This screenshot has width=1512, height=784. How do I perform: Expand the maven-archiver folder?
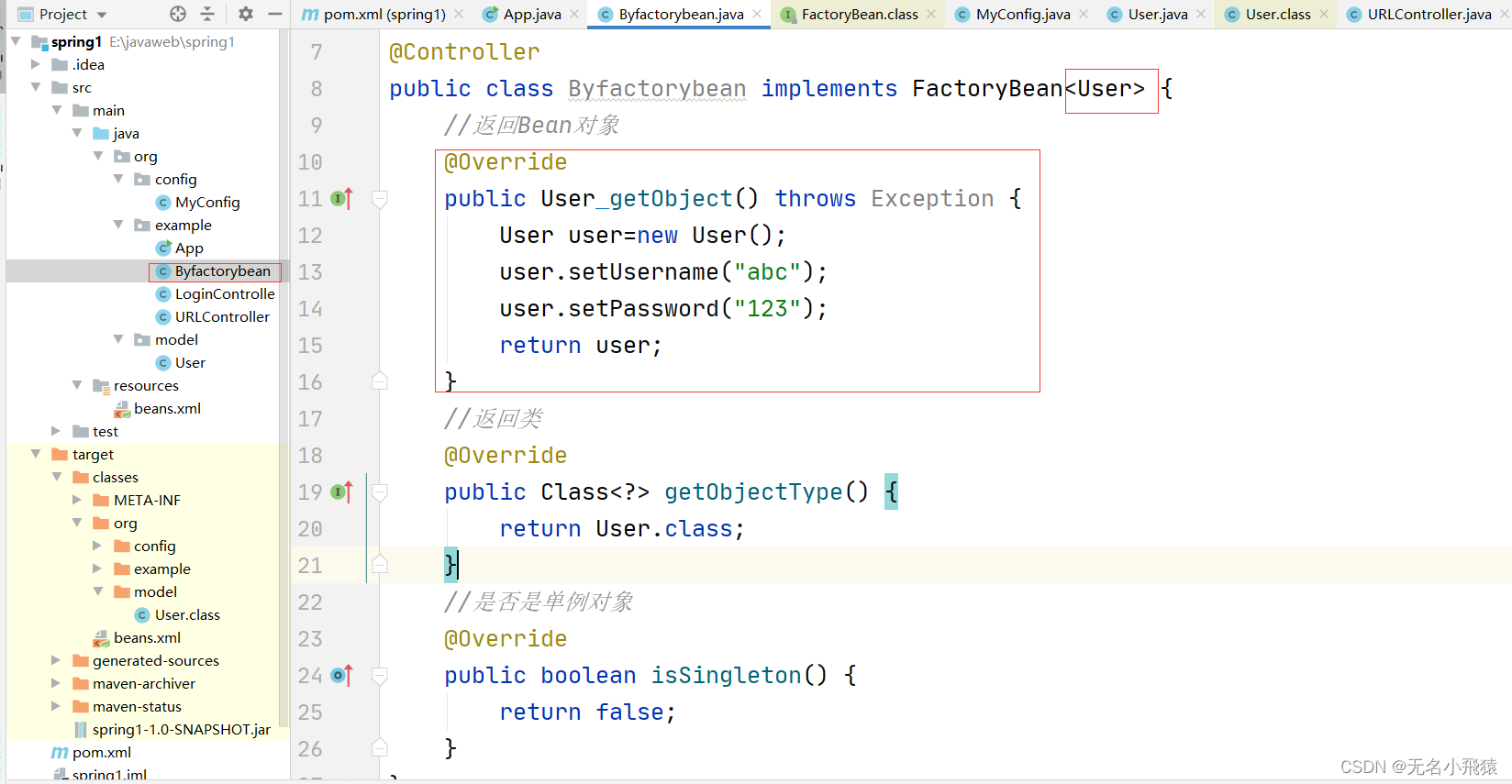pos(57,683)
